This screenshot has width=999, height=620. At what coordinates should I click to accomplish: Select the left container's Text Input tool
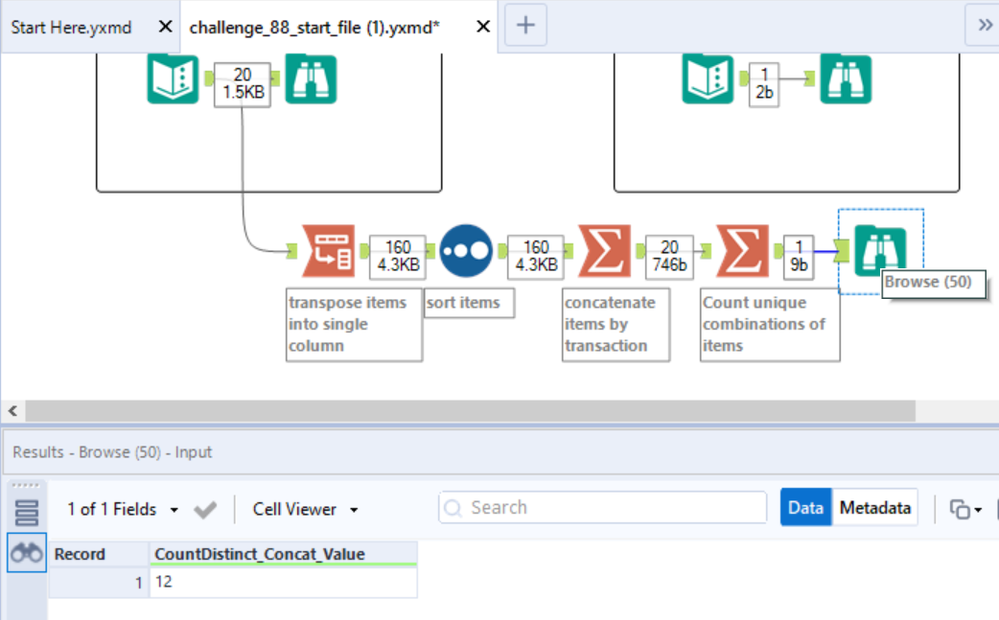point(173,79)
